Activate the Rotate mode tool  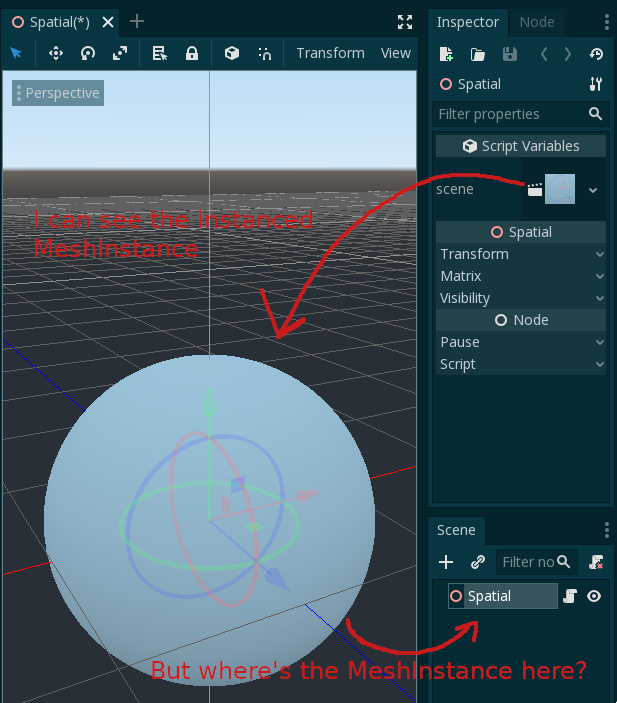(88, 53)
